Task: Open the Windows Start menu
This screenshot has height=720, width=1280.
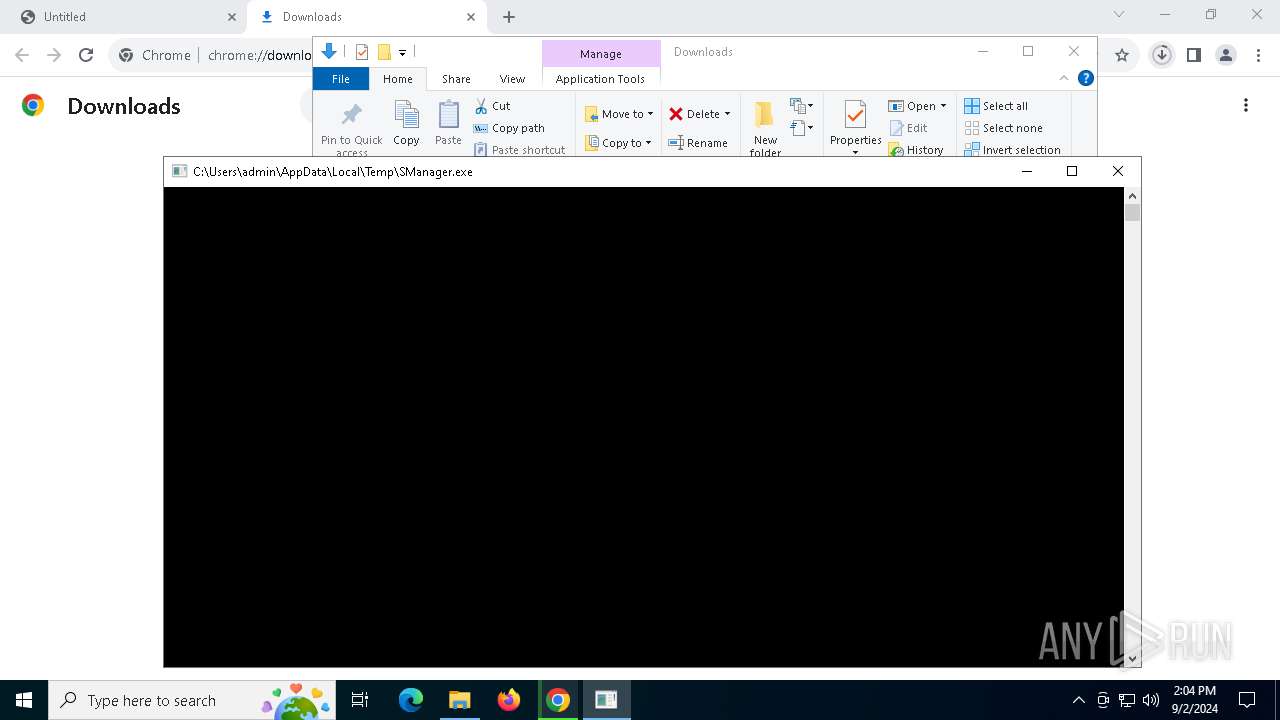Action: point(24,700)
